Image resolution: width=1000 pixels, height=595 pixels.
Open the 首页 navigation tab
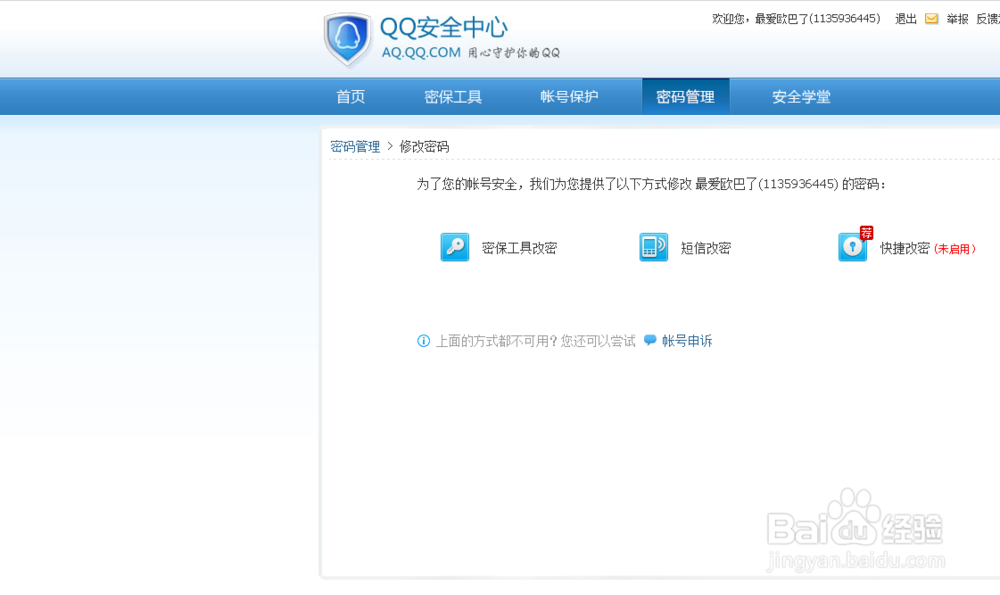351,97
